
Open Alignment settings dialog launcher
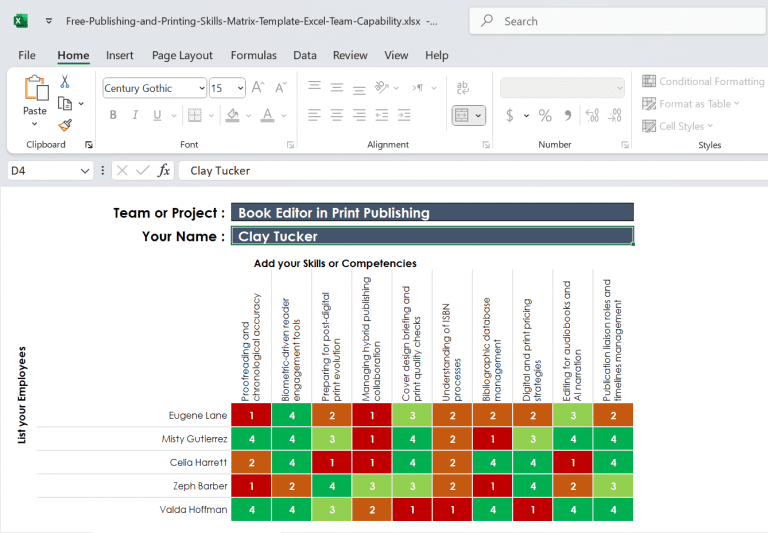click(x=486, y=145)
